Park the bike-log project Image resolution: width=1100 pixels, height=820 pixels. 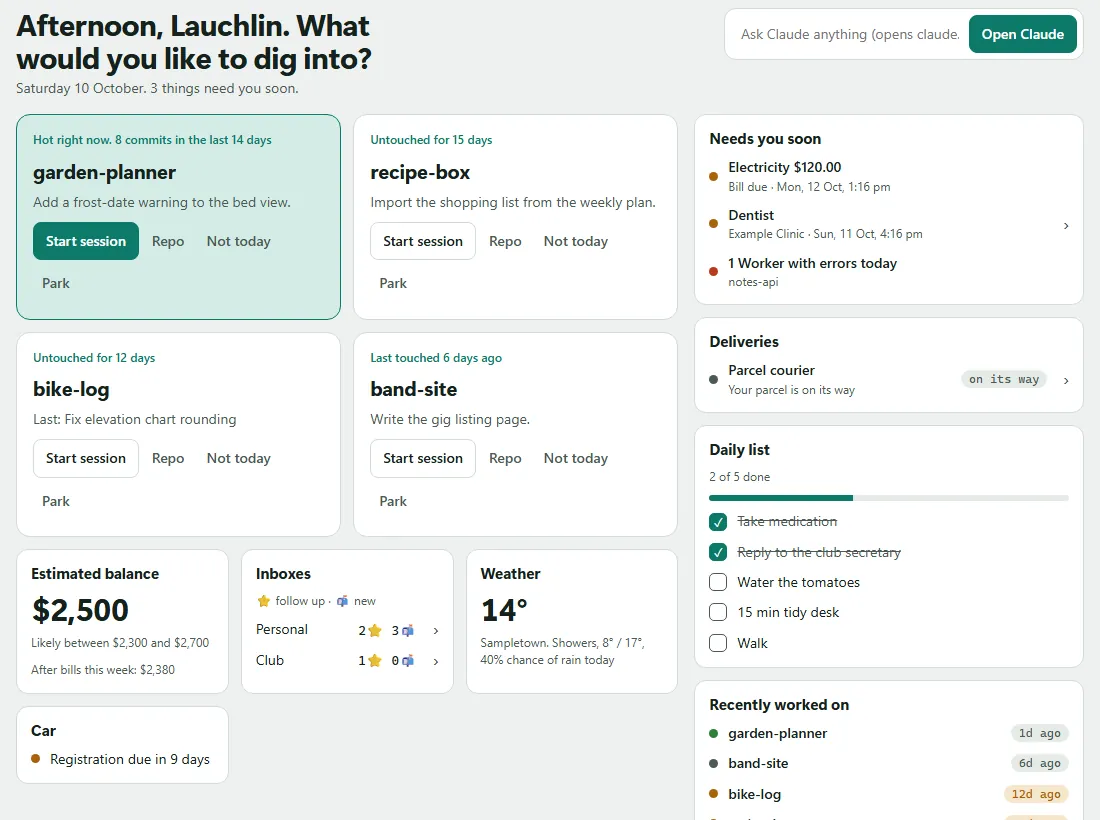(x=56, y=502)
